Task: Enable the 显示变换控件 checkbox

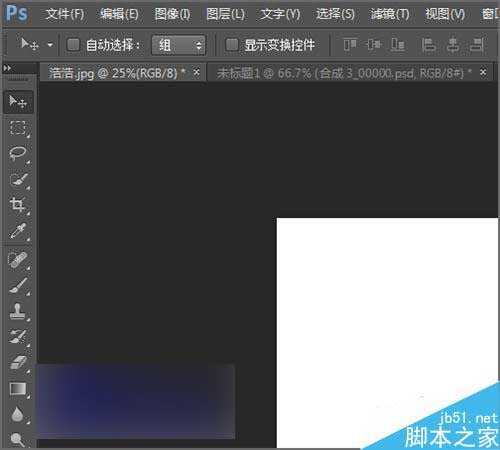Action: coord(232,44)
